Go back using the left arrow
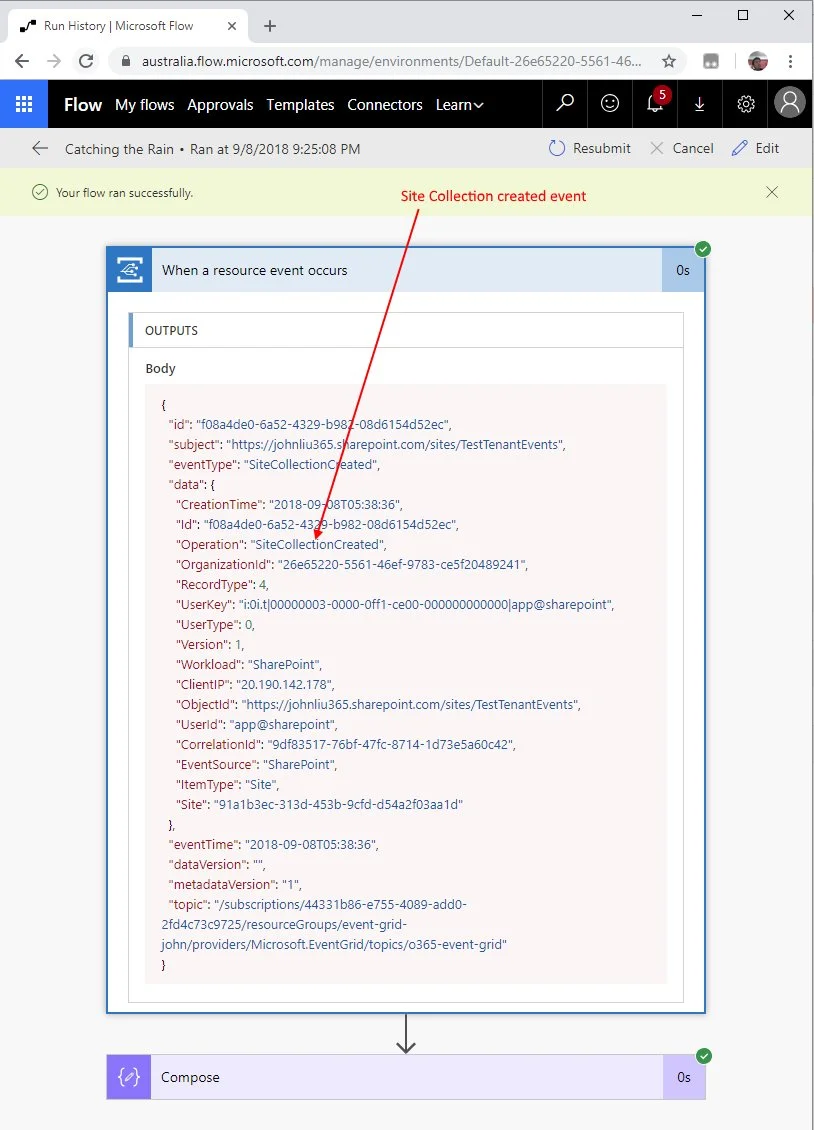This screenshot has height=1130, width=814. pyautogui.click(x=40, y=149)
